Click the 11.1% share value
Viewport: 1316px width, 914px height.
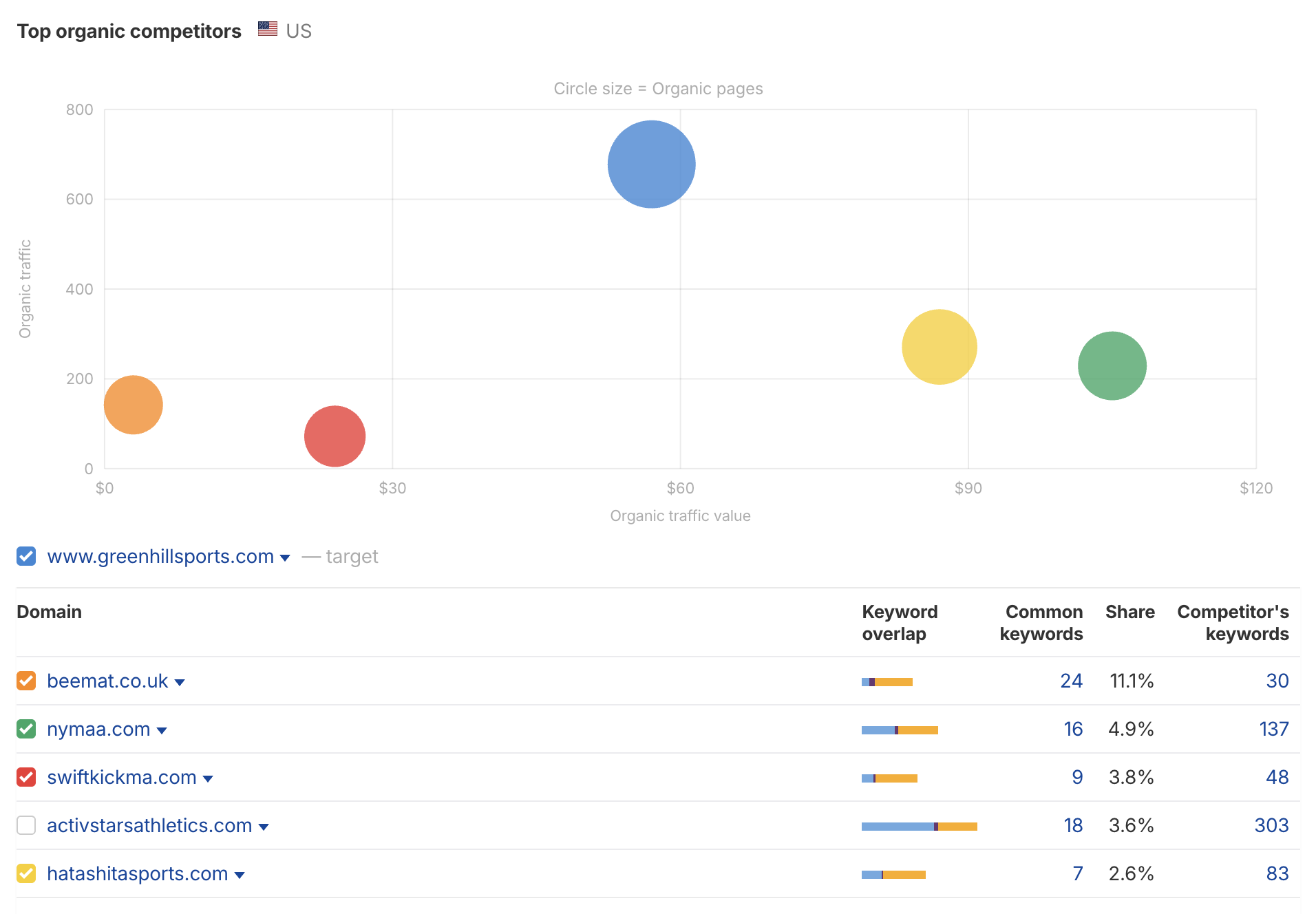pyautogui.click(x=1132, y=681)
